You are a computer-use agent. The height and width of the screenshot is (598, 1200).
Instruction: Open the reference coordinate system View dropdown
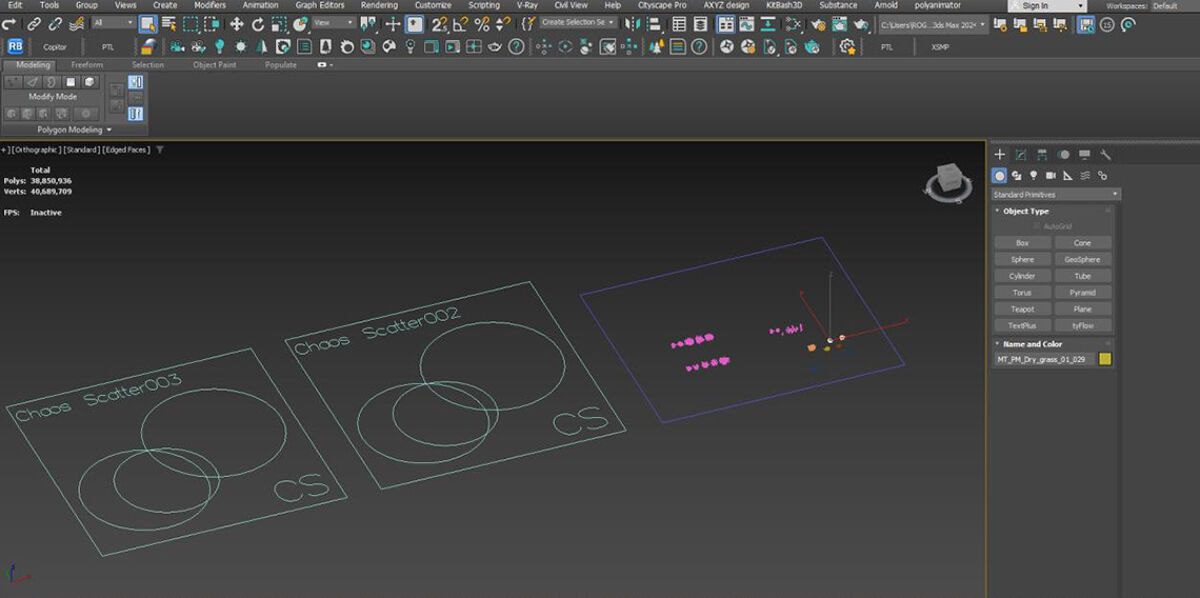click(333, 23)
